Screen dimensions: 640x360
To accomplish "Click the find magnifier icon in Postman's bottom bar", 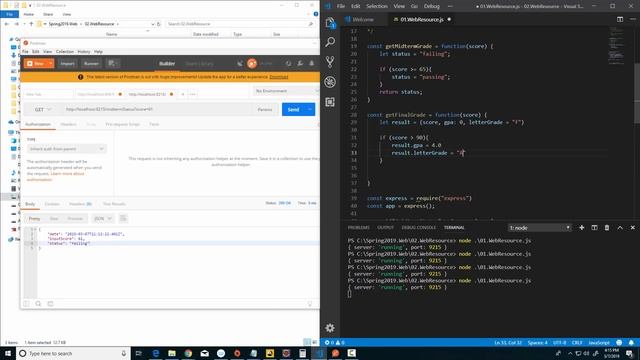I will click(x=38, y=304).
